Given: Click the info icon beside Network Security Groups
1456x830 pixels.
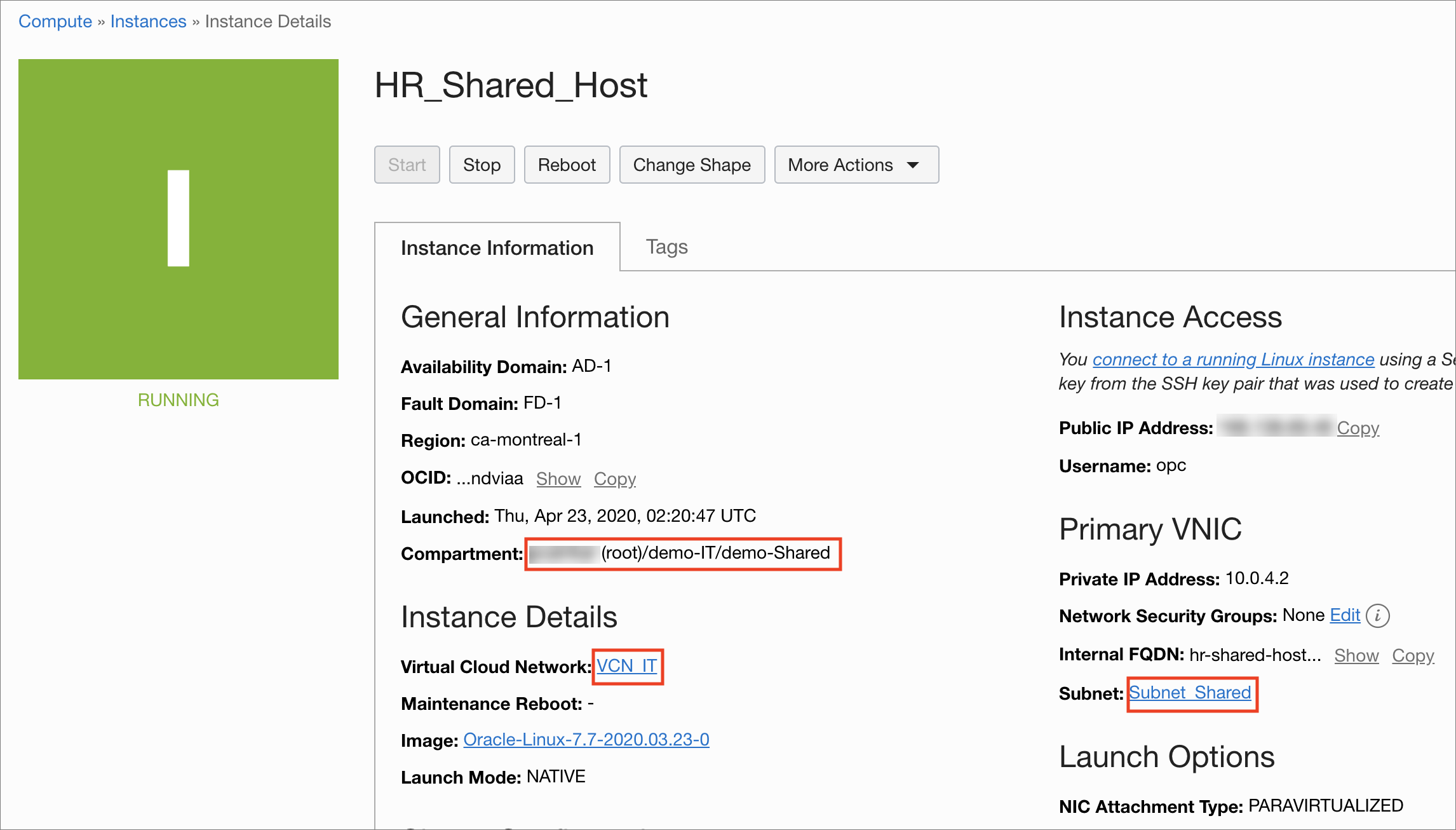Looking at the screenshot, I should point(1377,615).
